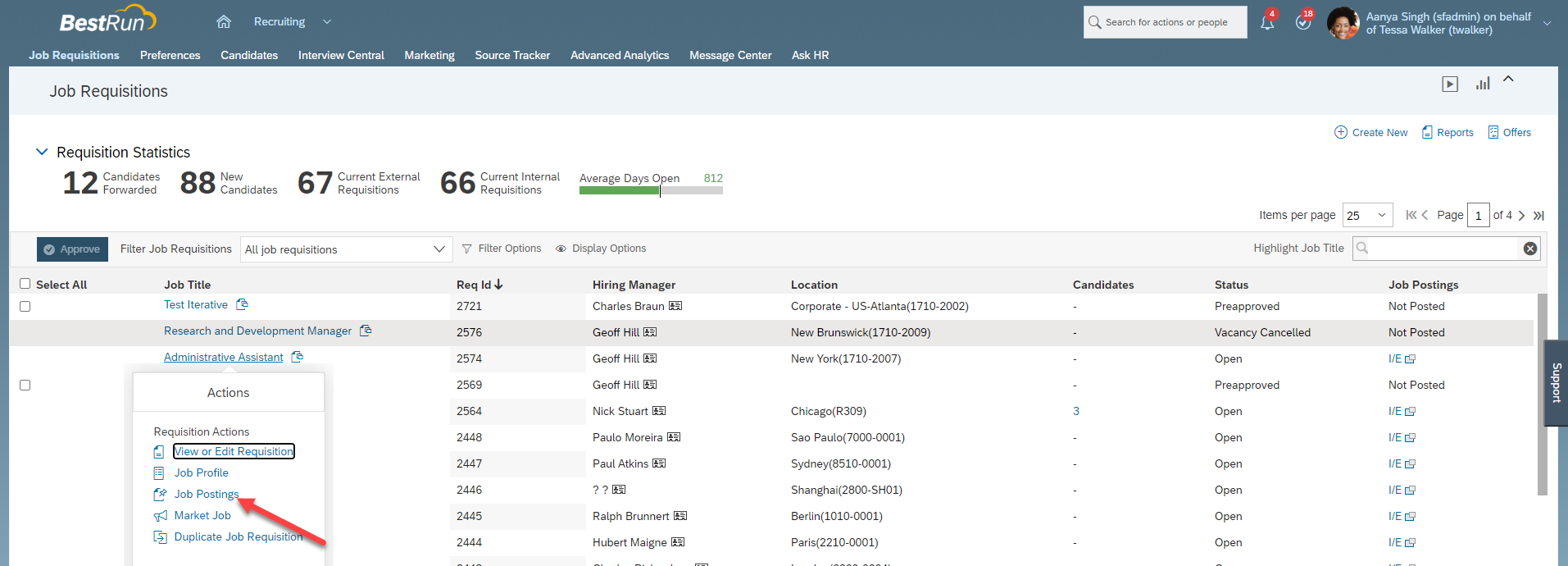Go to the next page arrow
Image resolution: width=1568 pixels, height=566 pixels.
pyautogui.click(x=1521, y=215)
